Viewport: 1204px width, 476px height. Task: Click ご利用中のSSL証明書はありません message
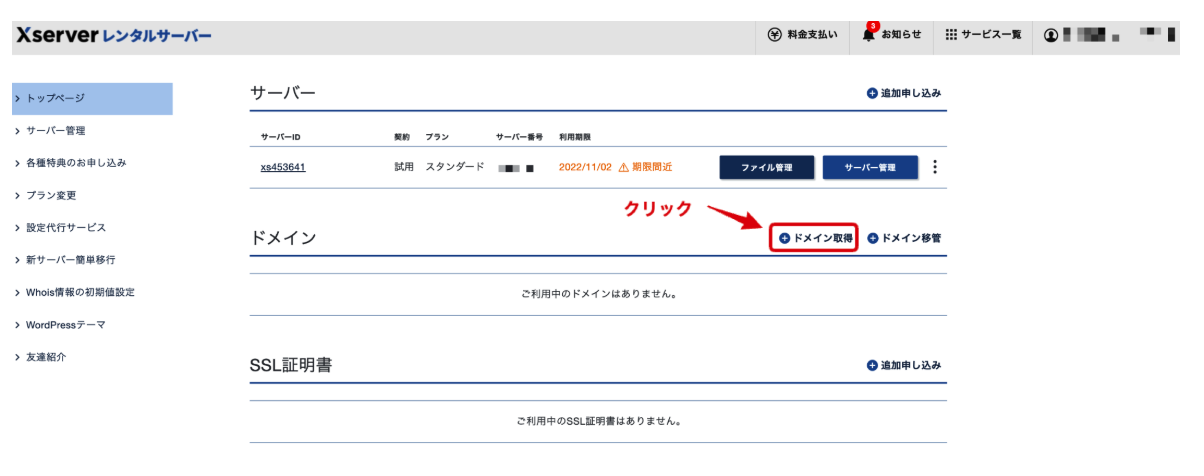(x=599, y=422)
